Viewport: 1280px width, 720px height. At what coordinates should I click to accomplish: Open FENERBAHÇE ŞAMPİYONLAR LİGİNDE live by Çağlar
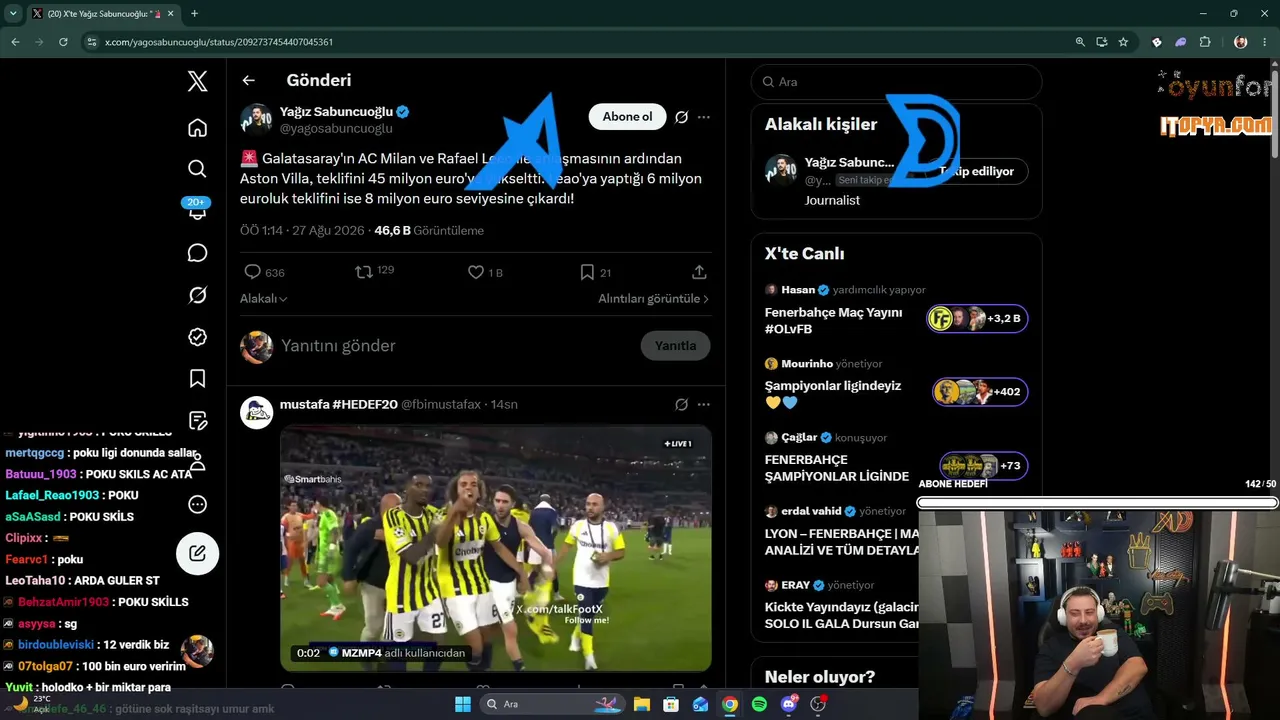coord(837,468)
